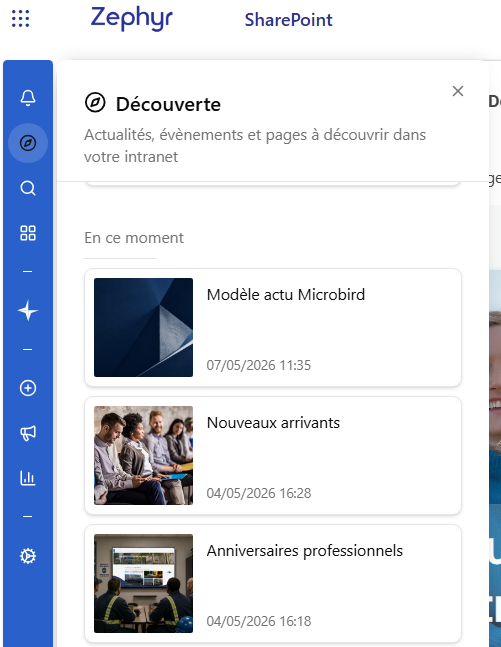Open the bar chart statistics icon
Screen dimensions: 501x647
(28, 478)
